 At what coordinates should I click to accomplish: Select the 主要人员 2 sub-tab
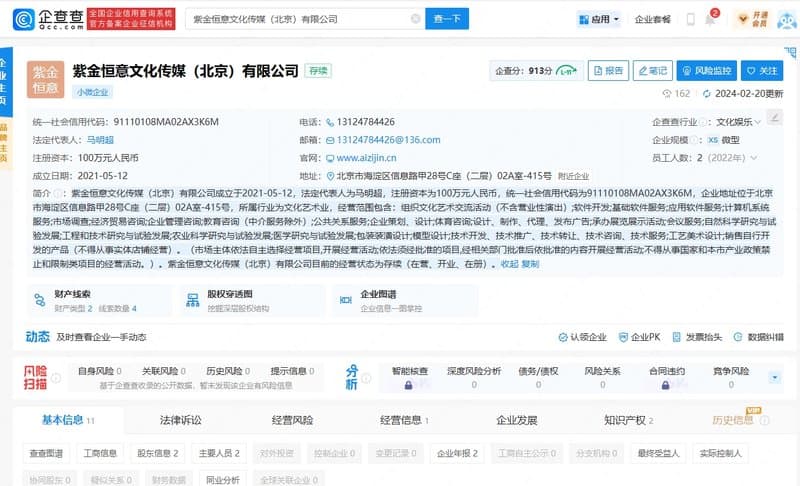pos(219,453)
